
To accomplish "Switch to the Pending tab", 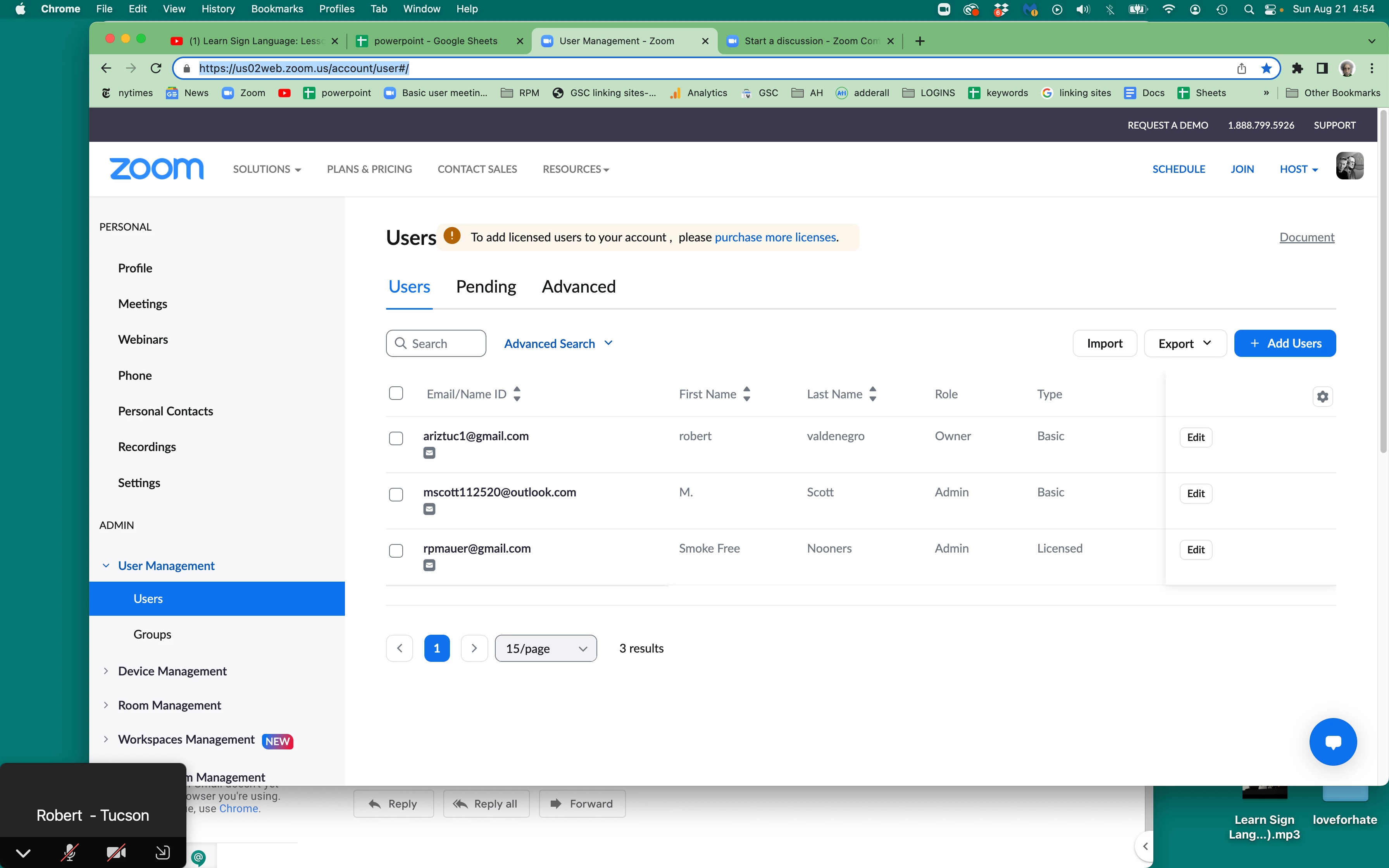I will (x=486, y=286).
